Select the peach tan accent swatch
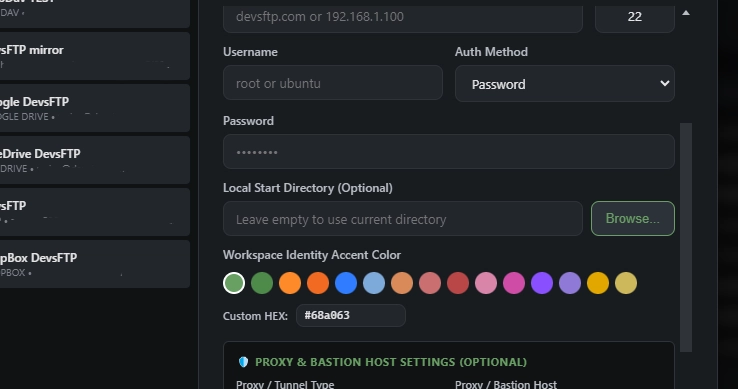The width and height of the screenshot is (738, 389). (402, 283)
